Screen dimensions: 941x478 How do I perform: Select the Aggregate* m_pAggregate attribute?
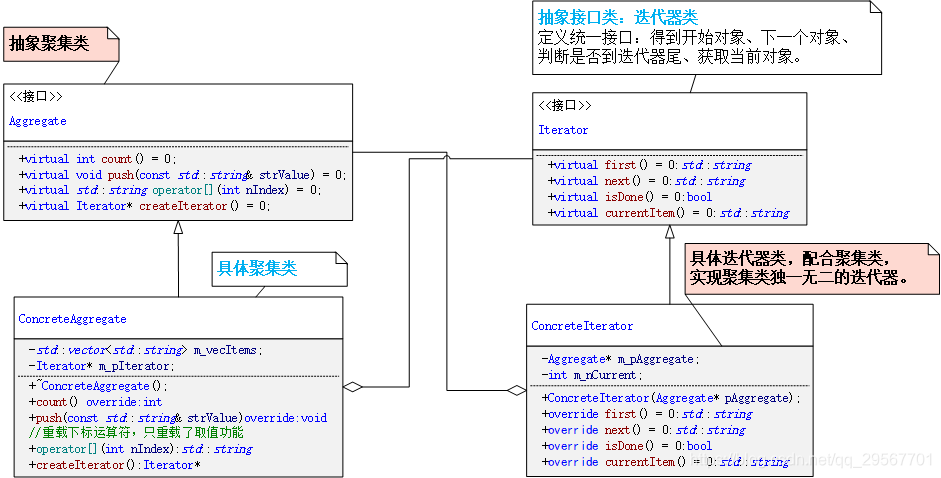click(621, 359)
